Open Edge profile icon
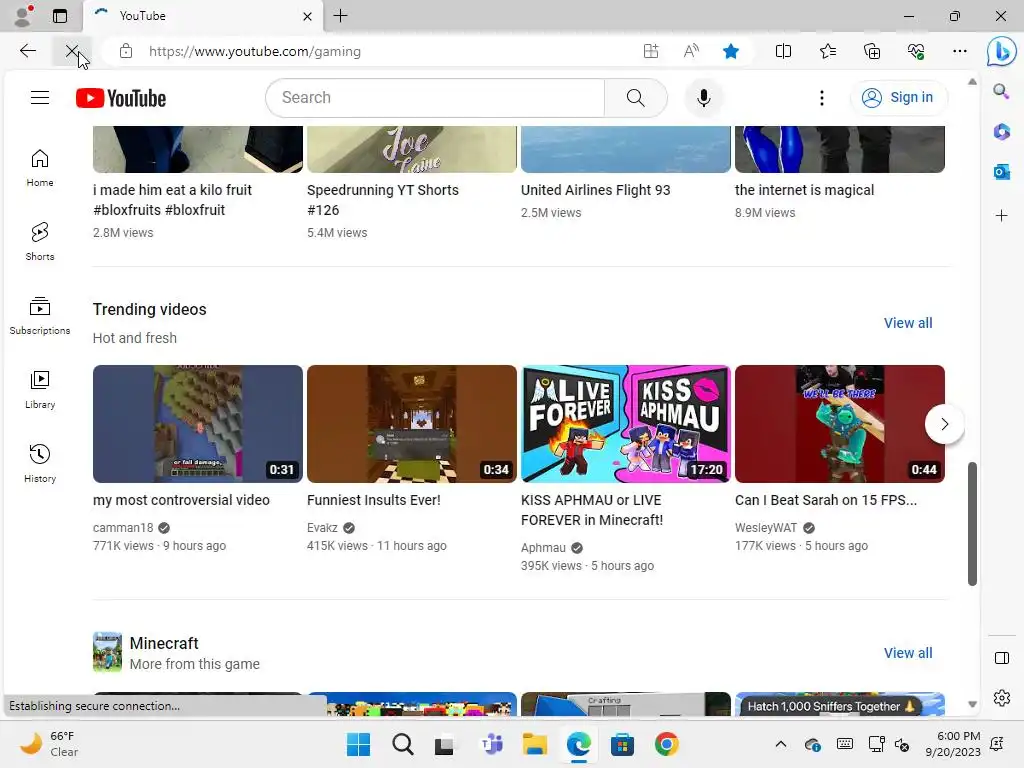The height and width of the screenshot is (768, 1024). tap(23, 16)
